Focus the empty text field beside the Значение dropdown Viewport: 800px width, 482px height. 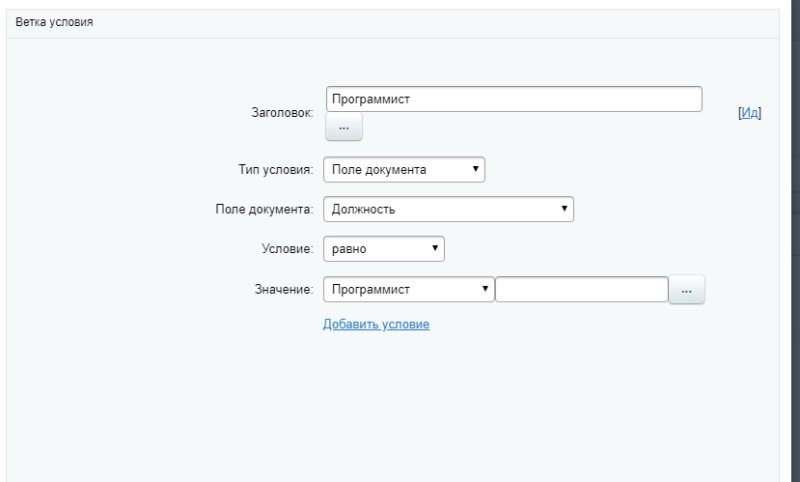click(581, 289)
